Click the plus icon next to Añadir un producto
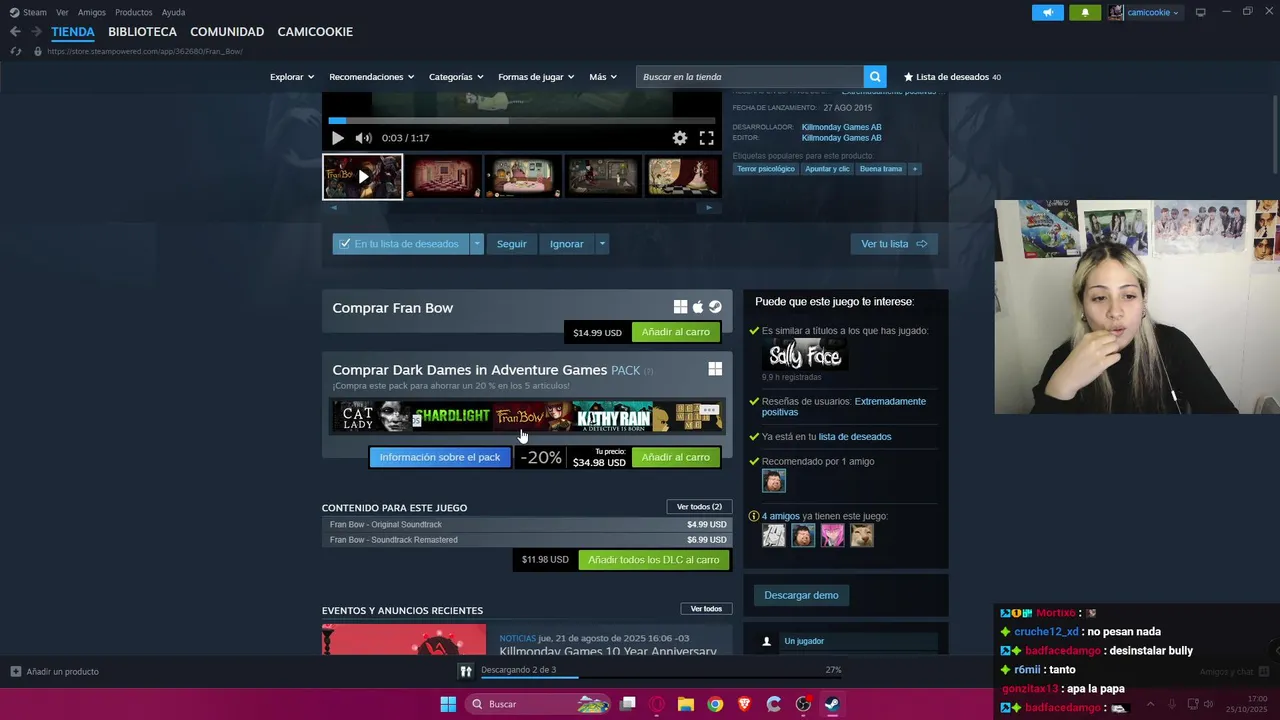This screenshot has height=720, width=1280. point(15,672)
